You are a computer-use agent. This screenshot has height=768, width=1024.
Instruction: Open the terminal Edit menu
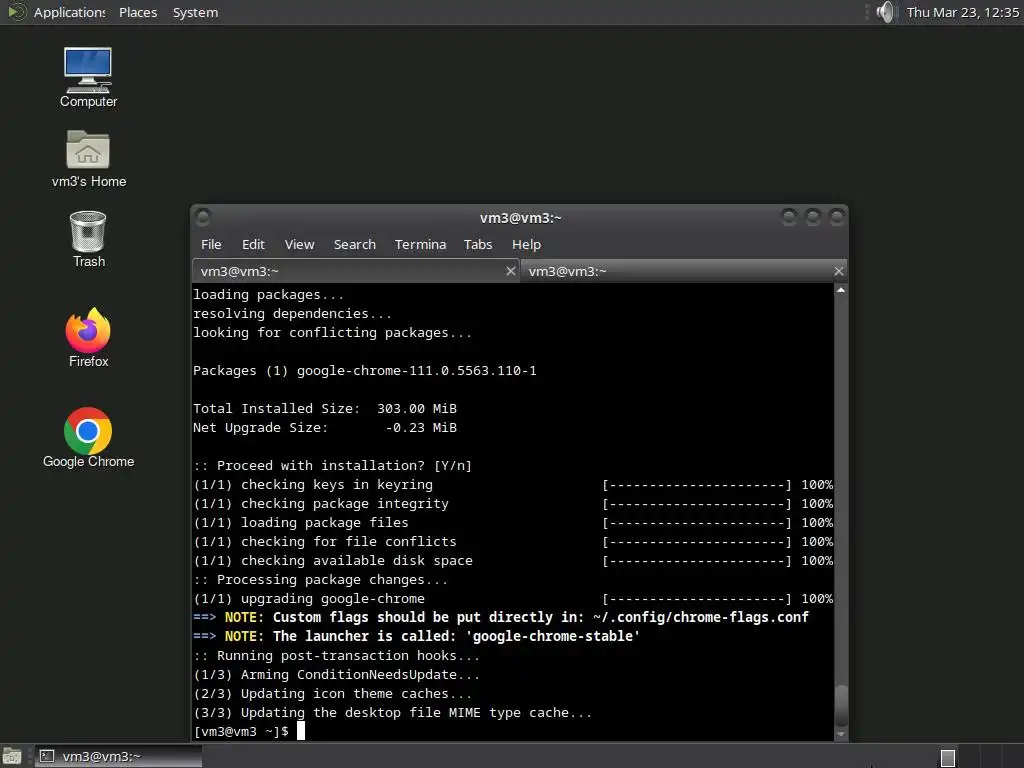click(x=253, y=244)
